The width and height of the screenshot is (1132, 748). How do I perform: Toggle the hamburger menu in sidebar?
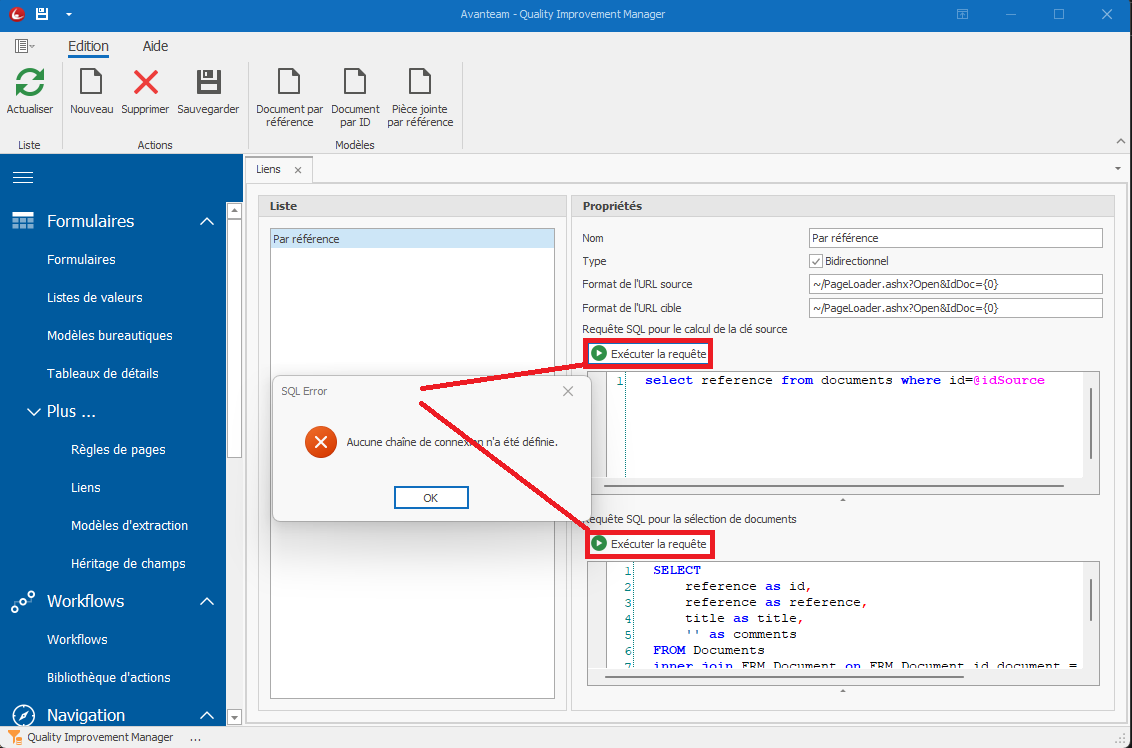[x=23, y=178]
